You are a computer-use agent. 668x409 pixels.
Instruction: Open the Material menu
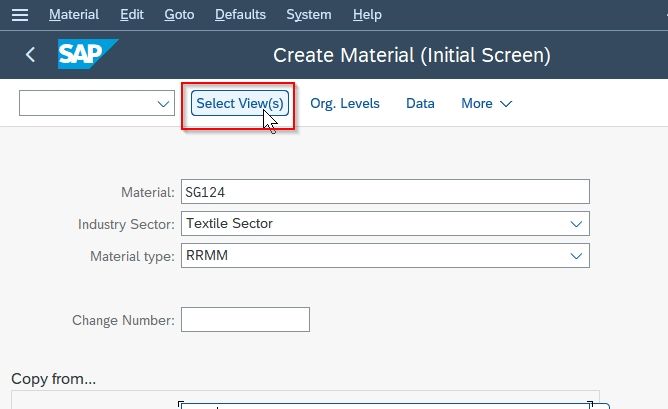tap(74, 14)
